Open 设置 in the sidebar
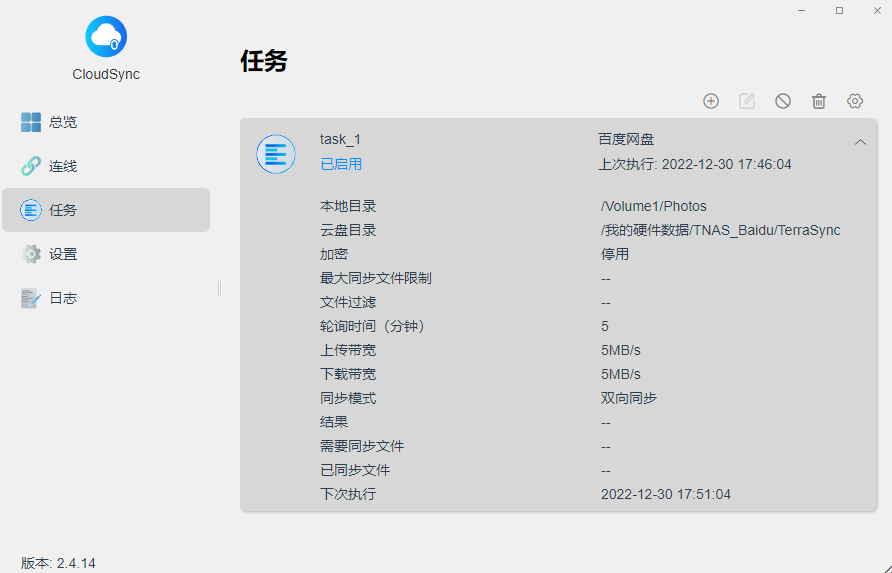The image size is (892, 573). (x=62, y=254)
